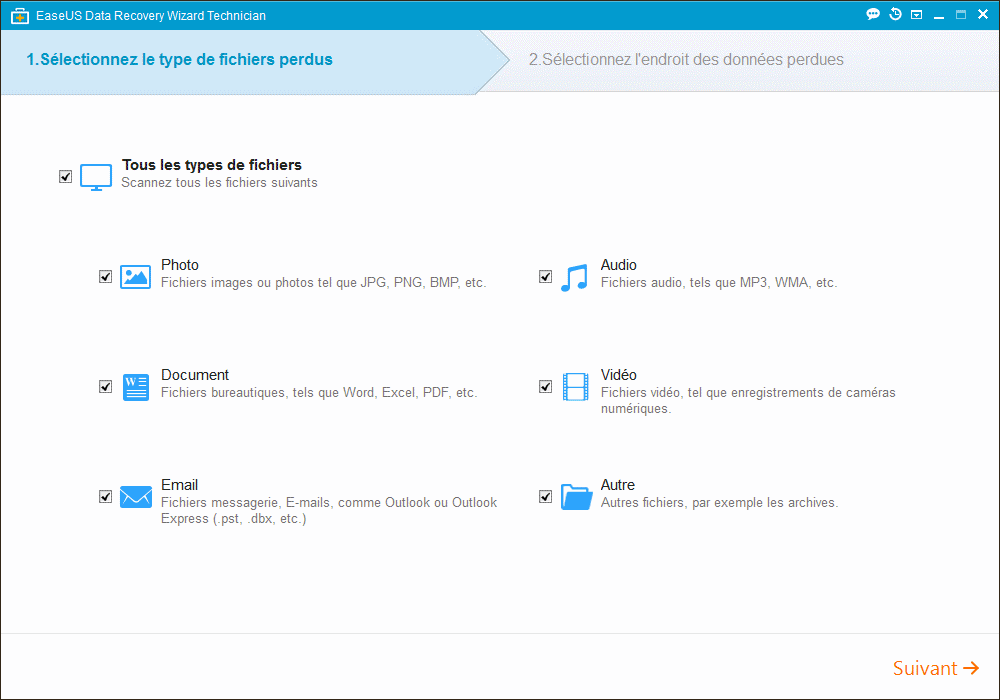Click 'Fichiers audio, tels que MP3' description
This screenshot has width=1000, height=700.
[x=719, y=282]
